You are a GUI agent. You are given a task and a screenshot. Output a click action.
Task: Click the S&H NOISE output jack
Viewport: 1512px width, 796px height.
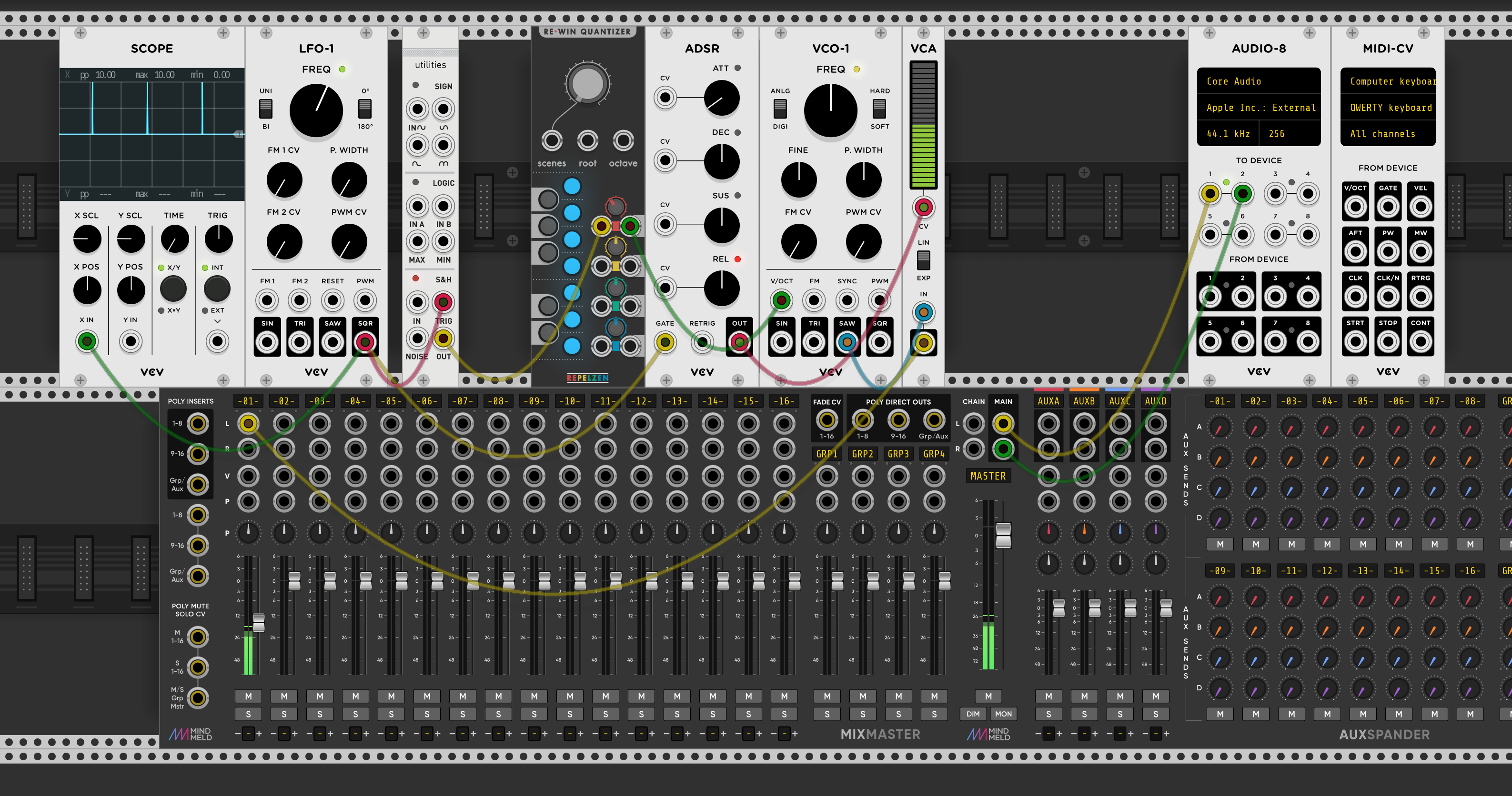click(417, 338)
